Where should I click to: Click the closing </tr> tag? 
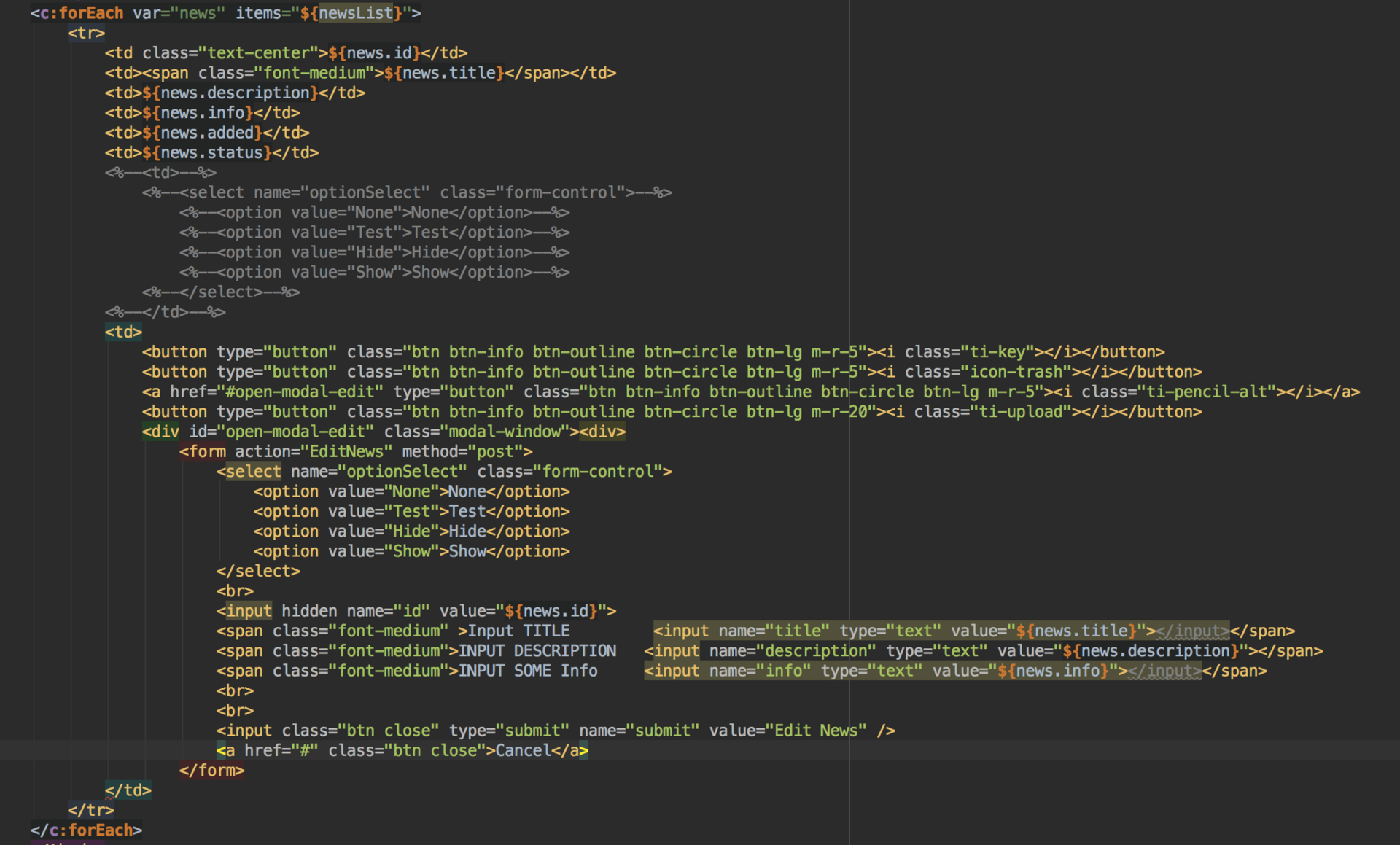(x=90, y=810)
